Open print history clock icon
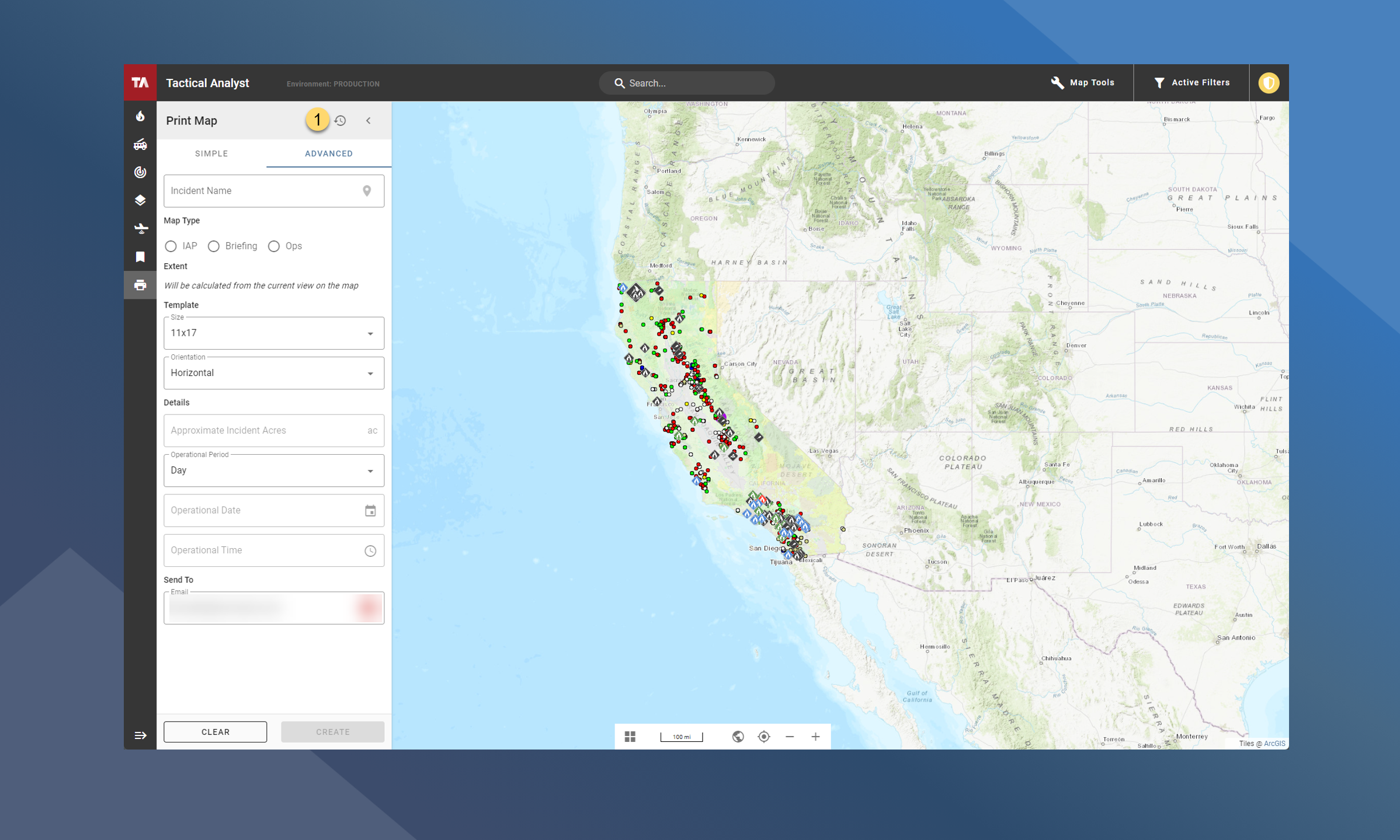This screenshot has width=1400, height=840. 341,120
